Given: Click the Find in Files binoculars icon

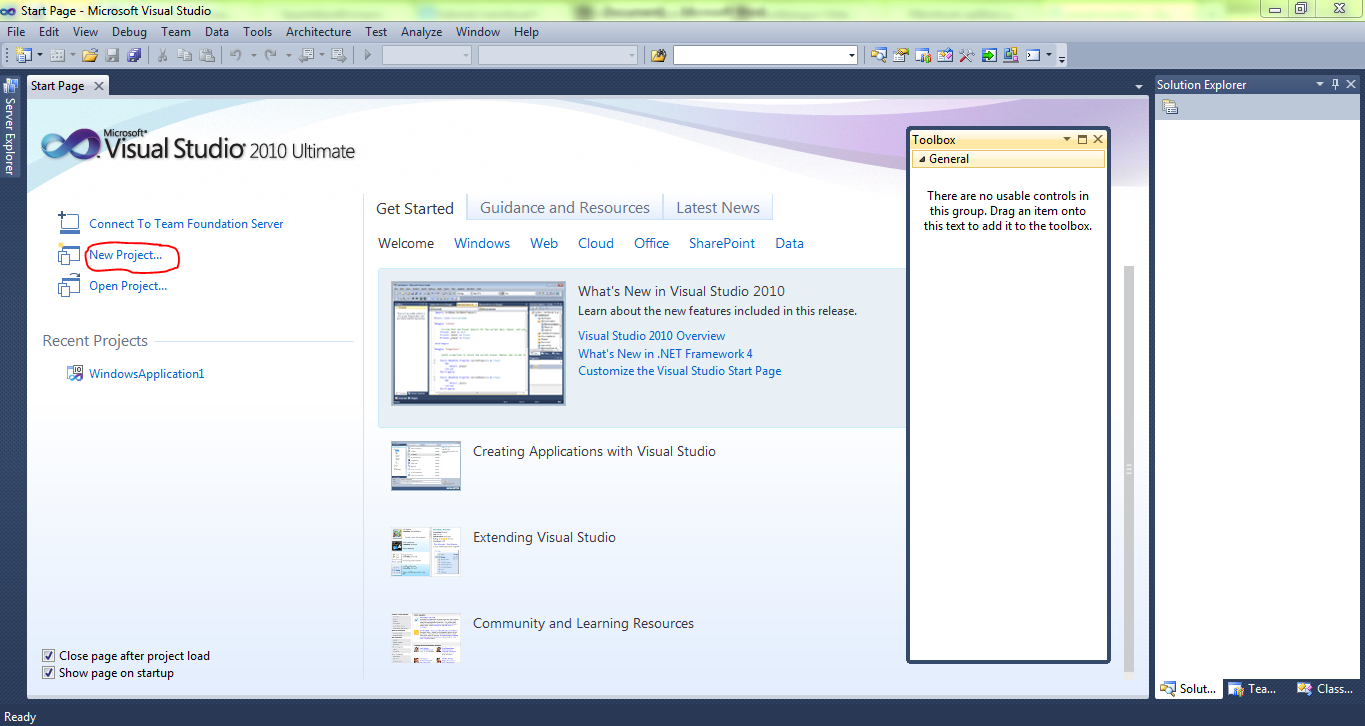Looking at the screenshot, I should (658, 55).
